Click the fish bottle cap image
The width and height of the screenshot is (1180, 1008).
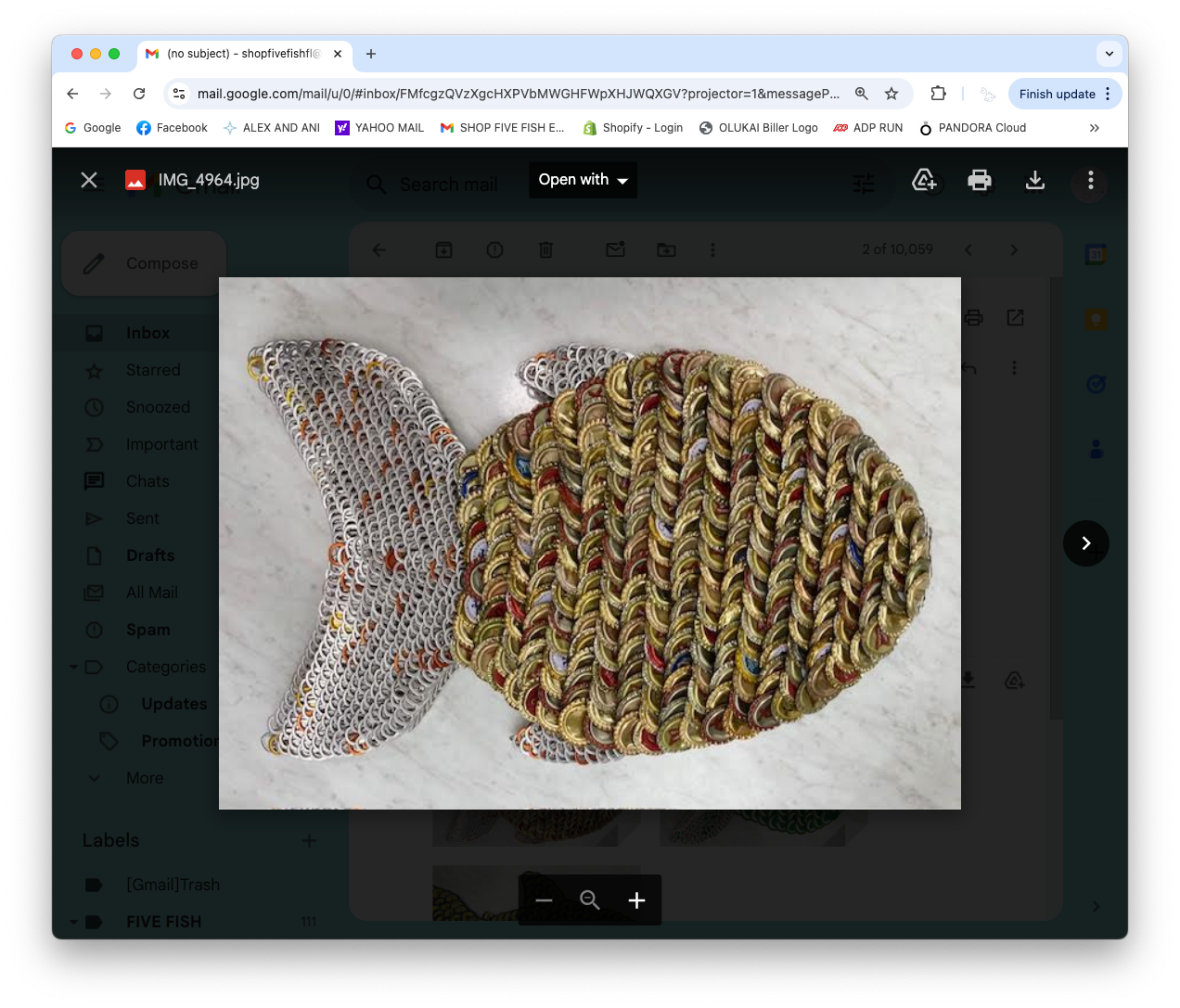click(590, 543)
